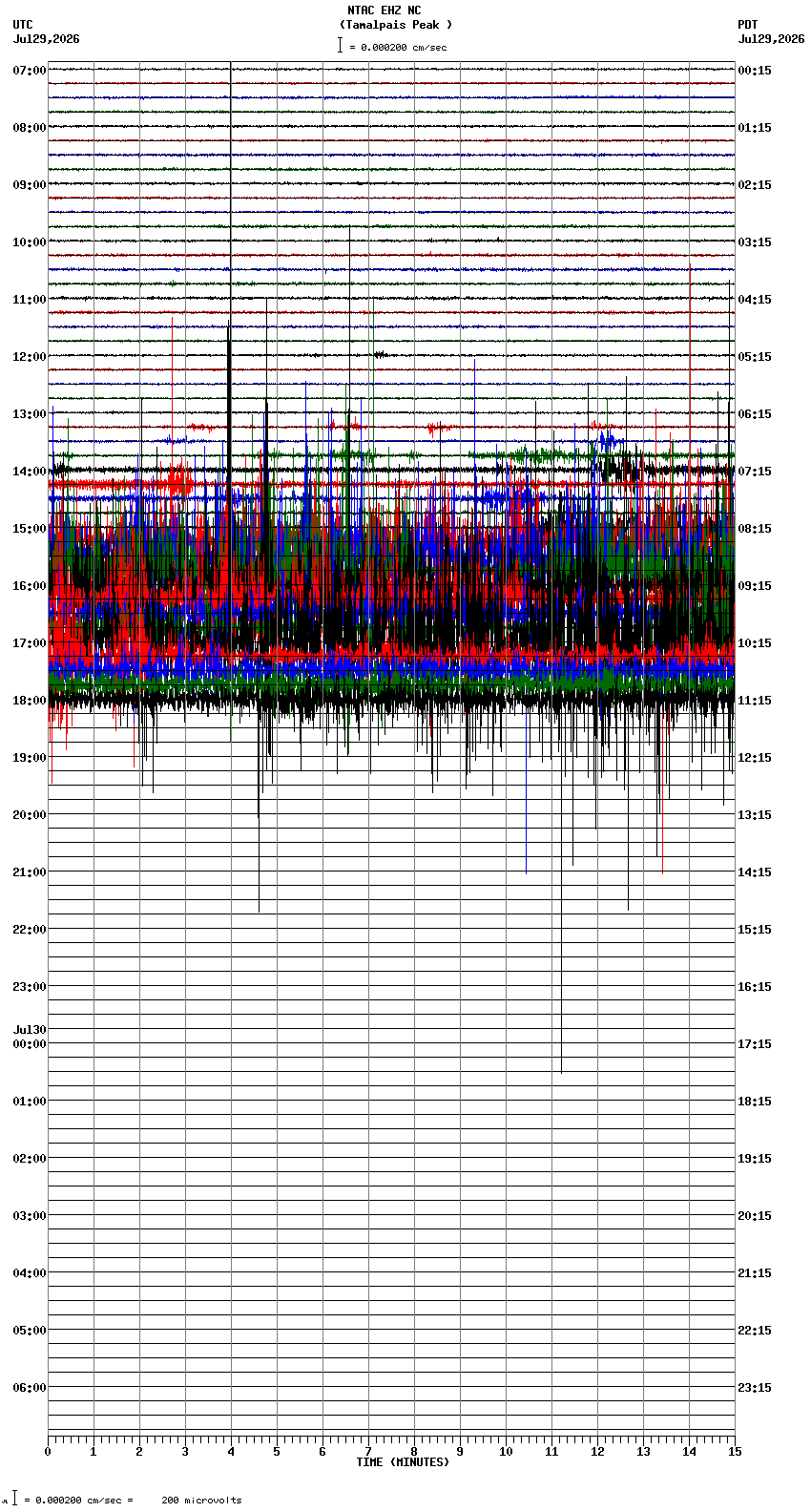Click the PDT header label

point(748,25)
